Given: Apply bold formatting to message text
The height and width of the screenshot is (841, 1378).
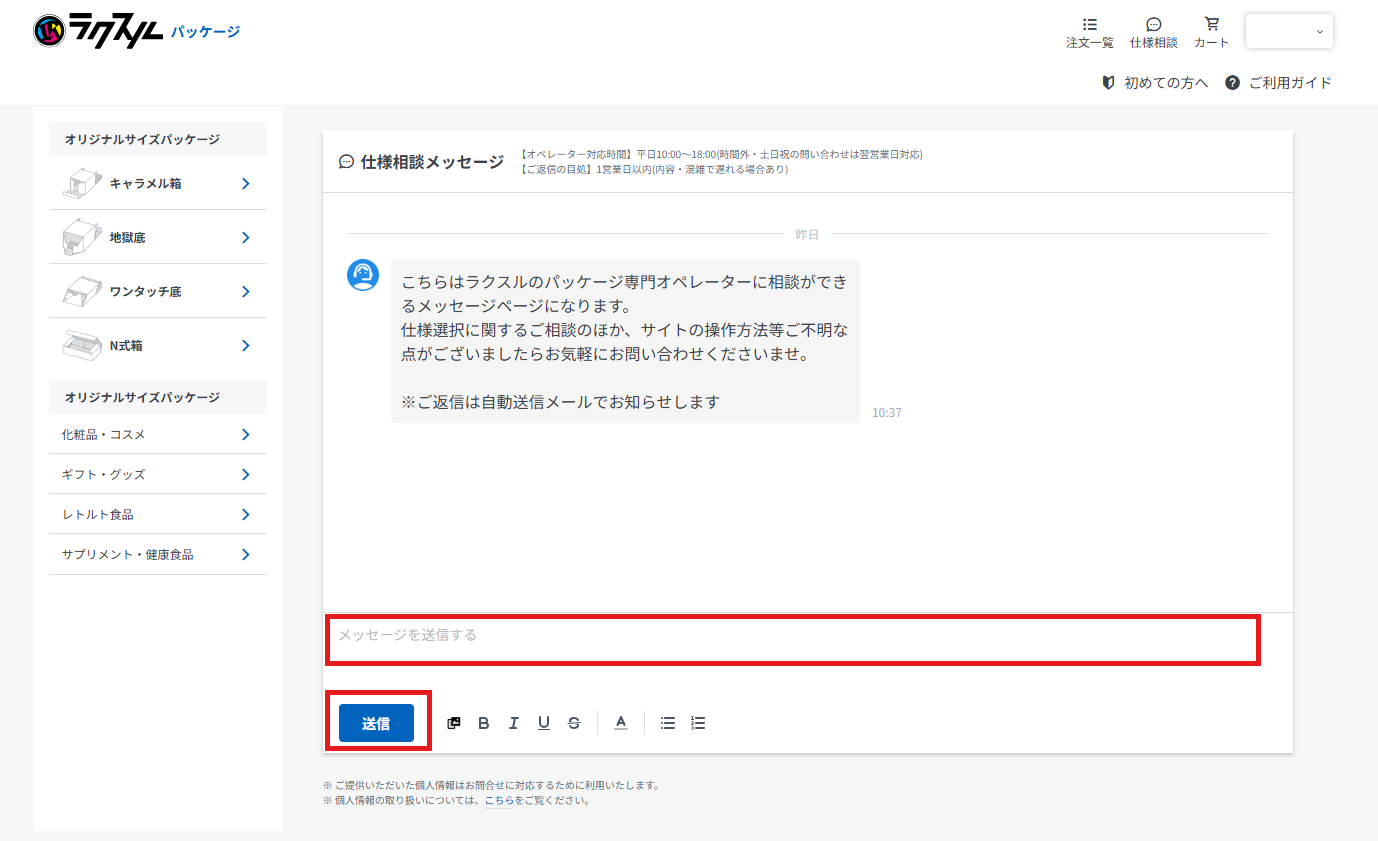Looking at the screenshot, I should (483, 722).
